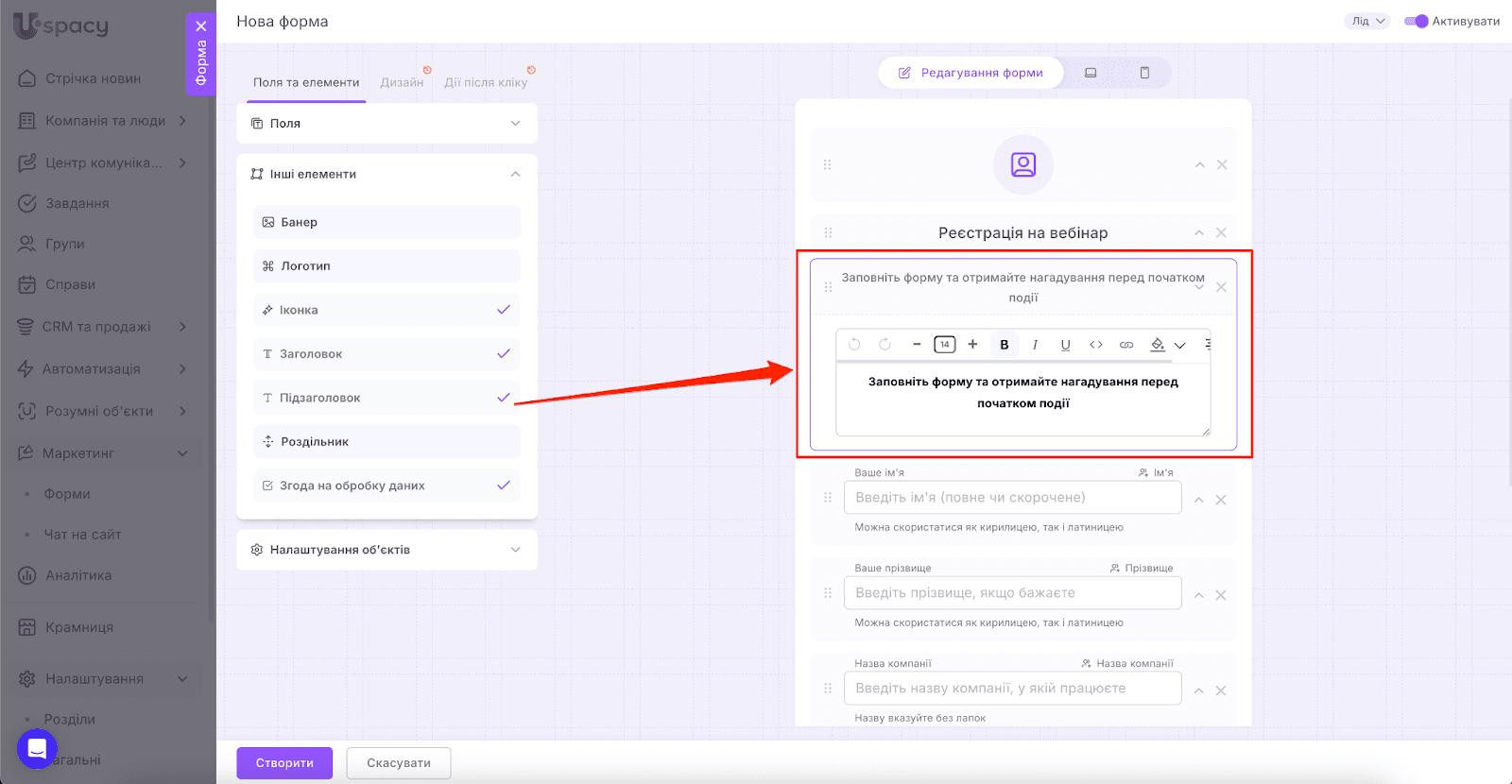Add the Банер element
The width and height of the screenshot is (1512, 784).
tap(387, 222)
